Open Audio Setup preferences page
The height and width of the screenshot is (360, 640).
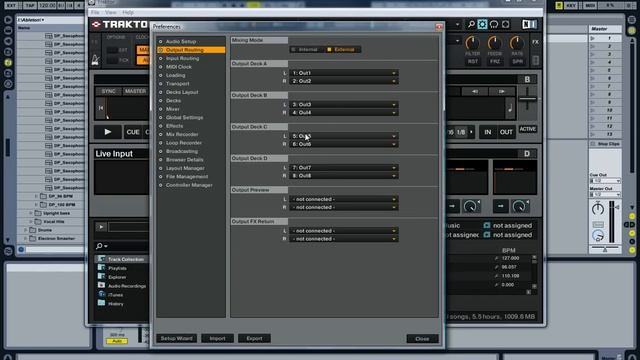[181, 42]
